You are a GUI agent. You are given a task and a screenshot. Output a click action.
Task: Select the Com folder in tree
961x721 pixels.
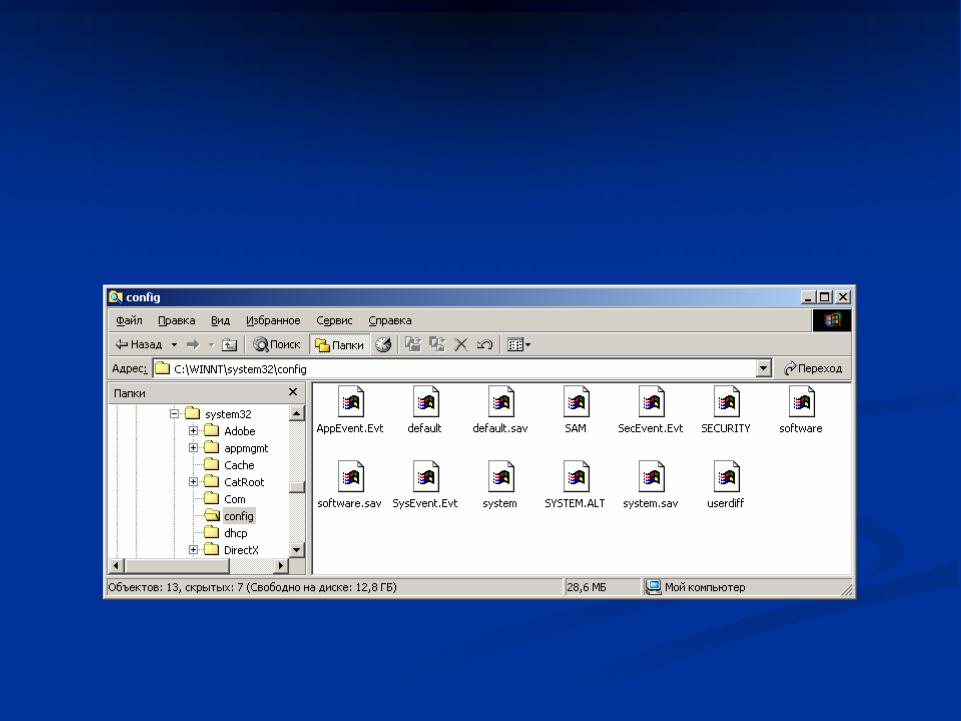(235, 499)
